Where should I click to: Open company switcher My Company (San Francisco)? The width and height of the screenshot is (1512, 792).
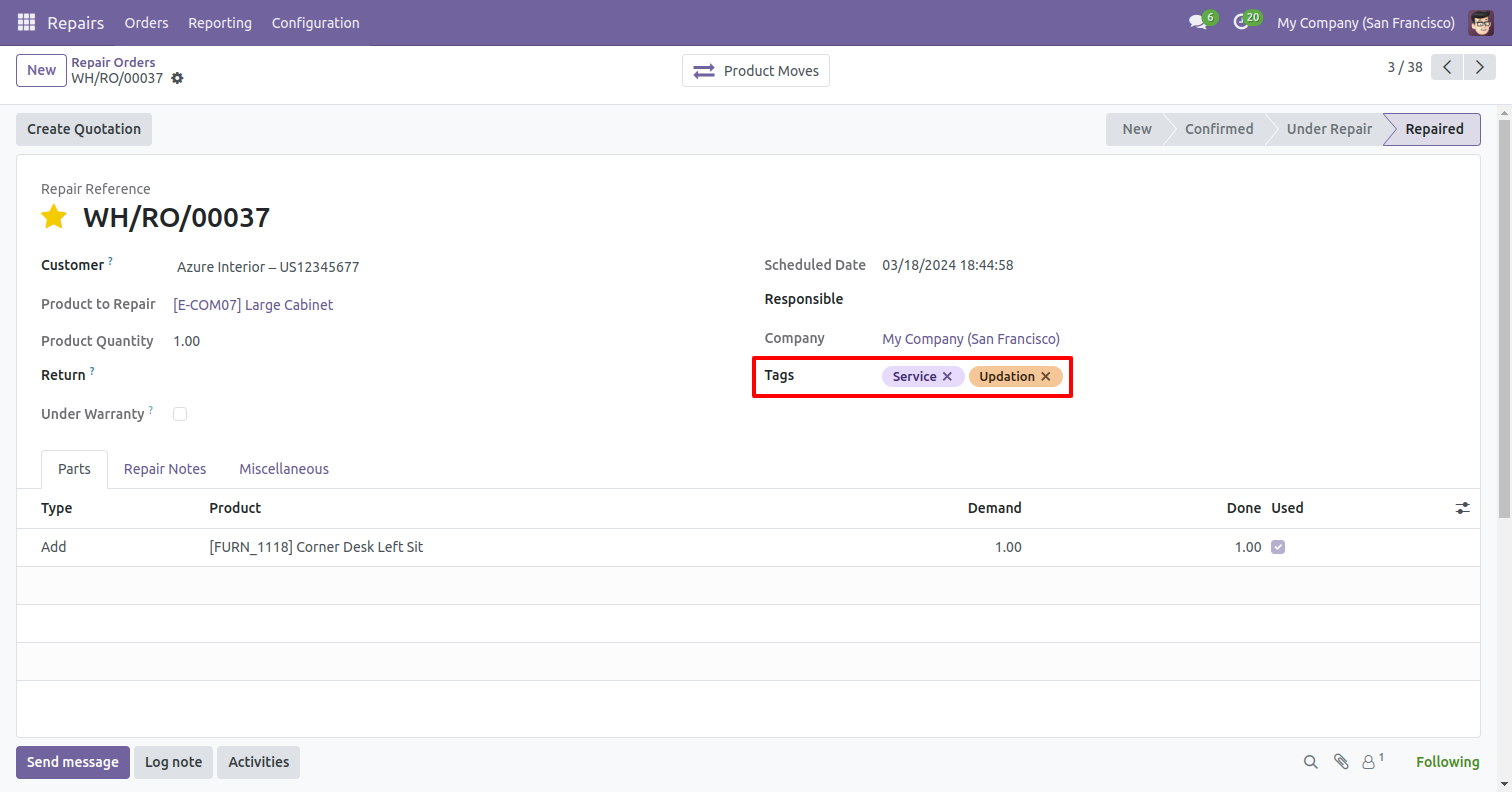pos(1365,22)
